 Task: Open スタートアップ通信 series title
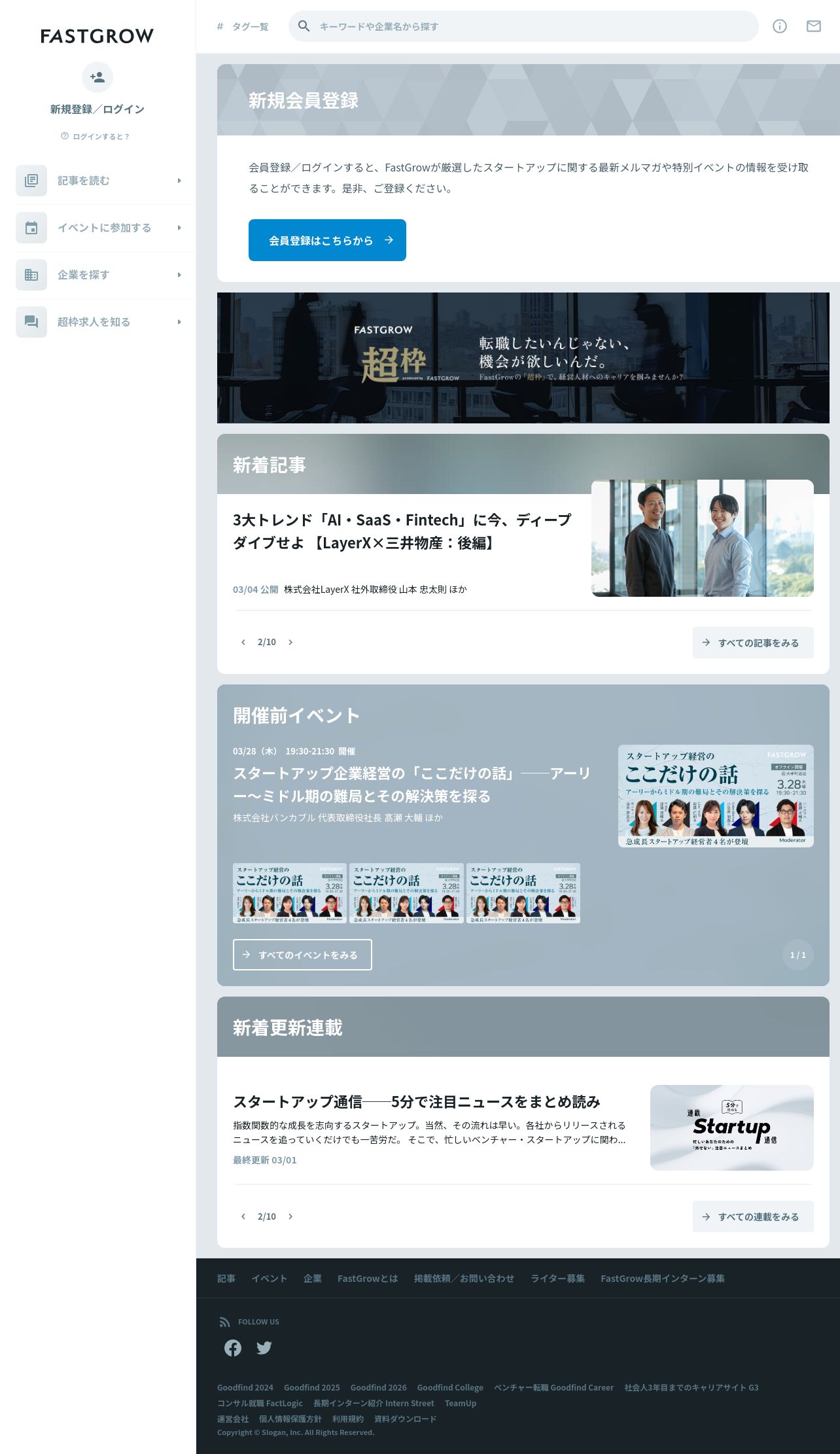click(x=417, y=1102)
